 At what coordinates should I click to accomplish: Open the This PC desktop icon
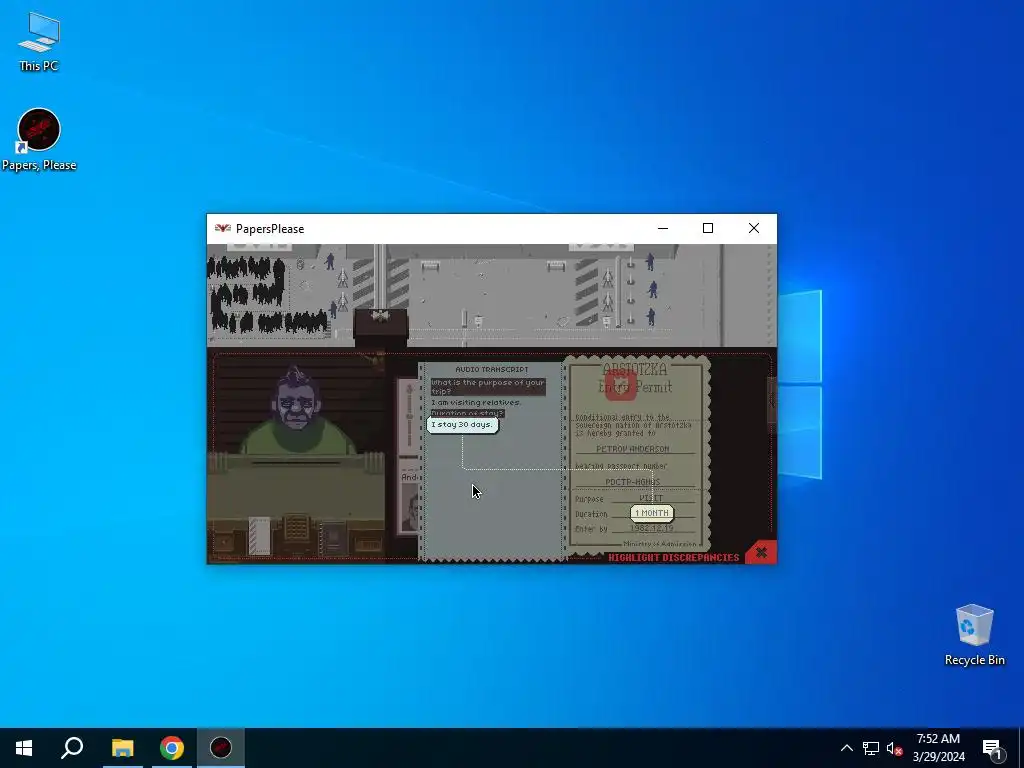pyautogui.click(x=39, y=41)
